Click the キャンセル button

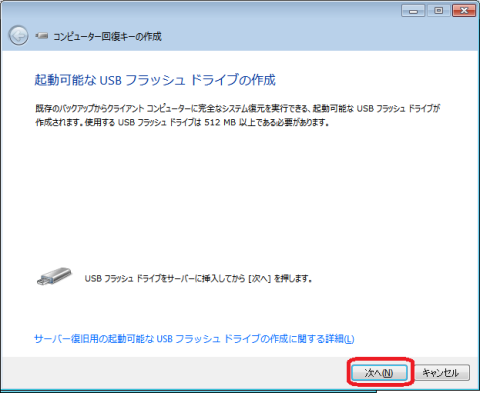coord(442,373)
